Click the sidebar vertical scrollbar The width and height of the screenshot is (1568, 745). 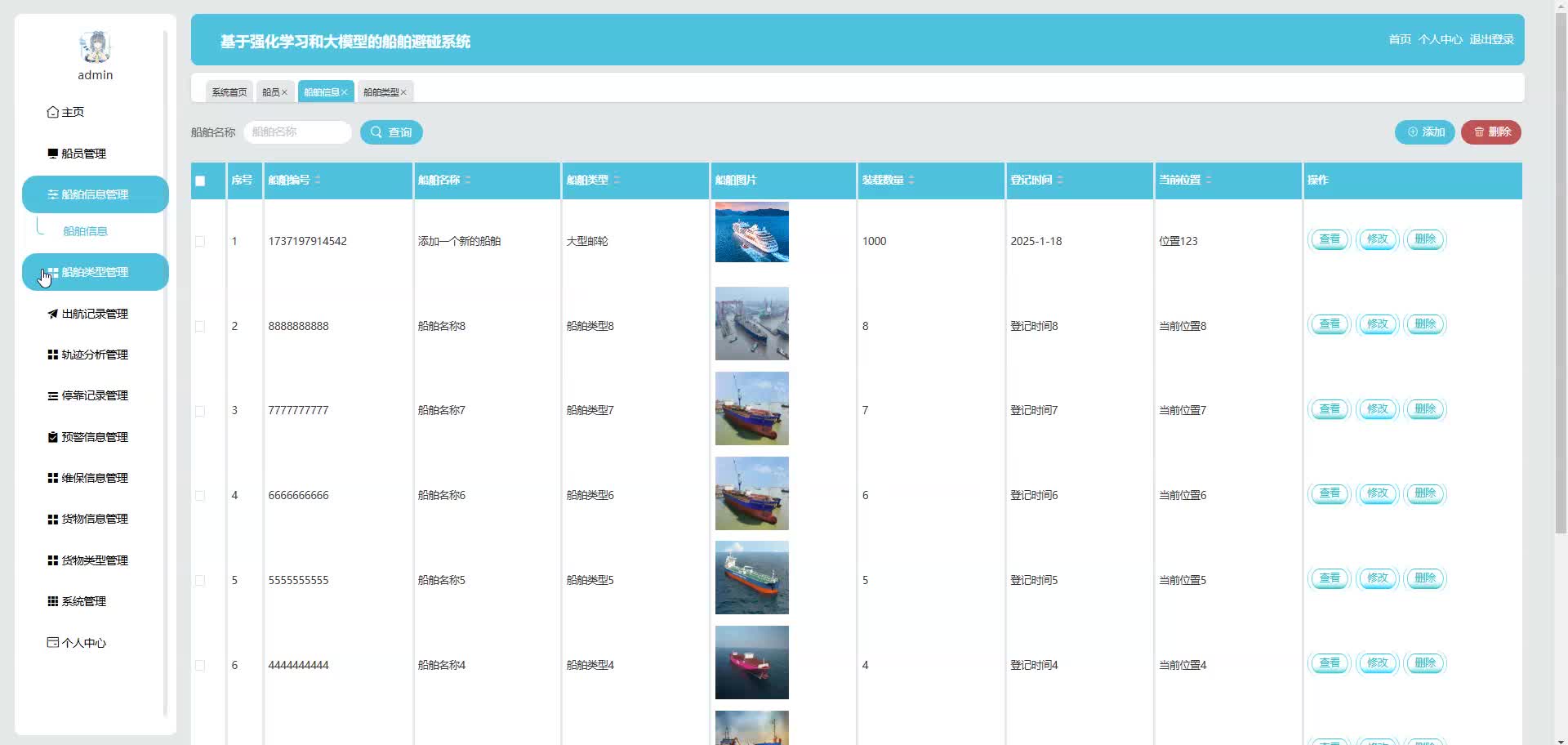tap(165, 372)
